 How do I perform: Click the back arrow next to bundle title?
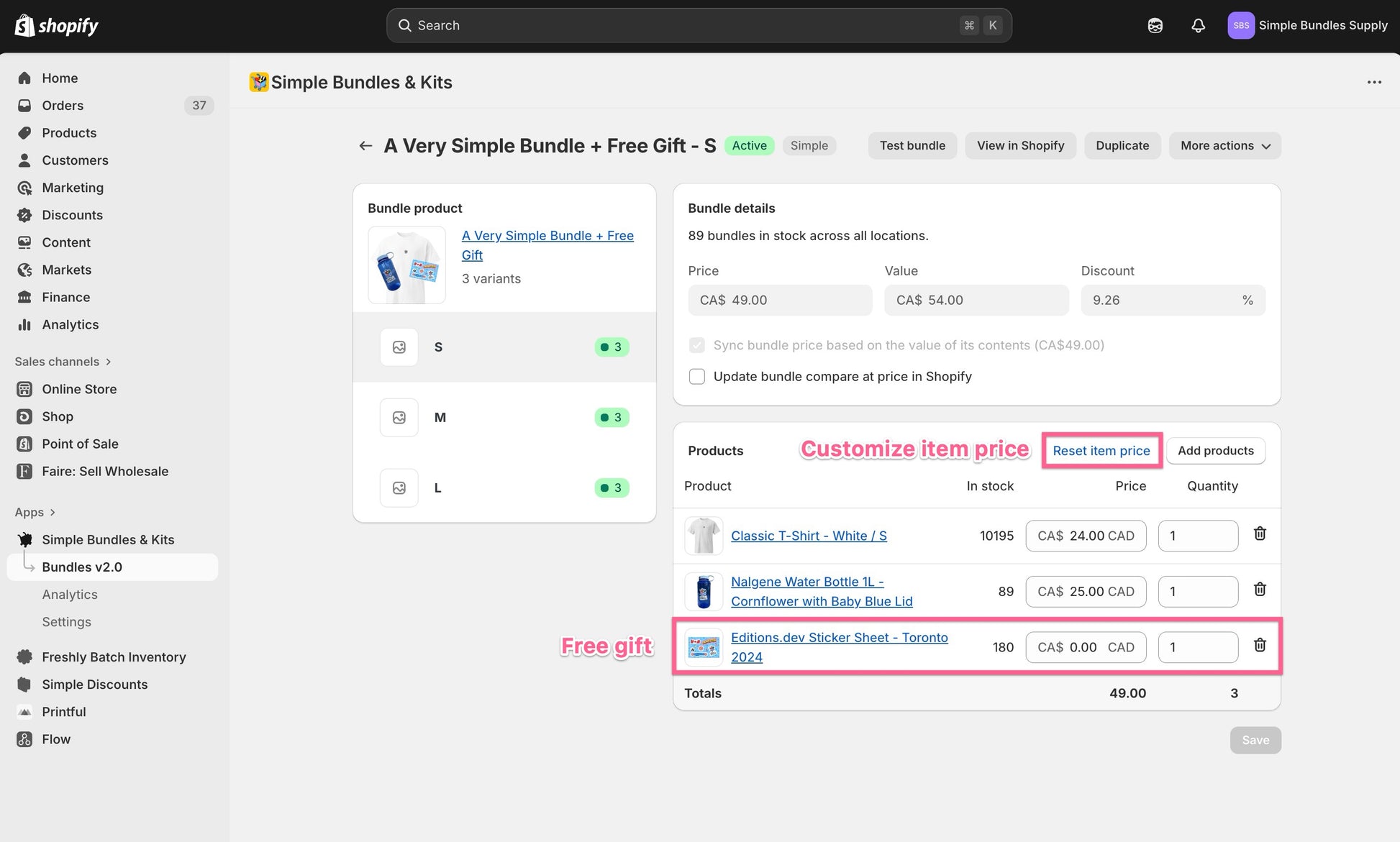click(365, 146)
